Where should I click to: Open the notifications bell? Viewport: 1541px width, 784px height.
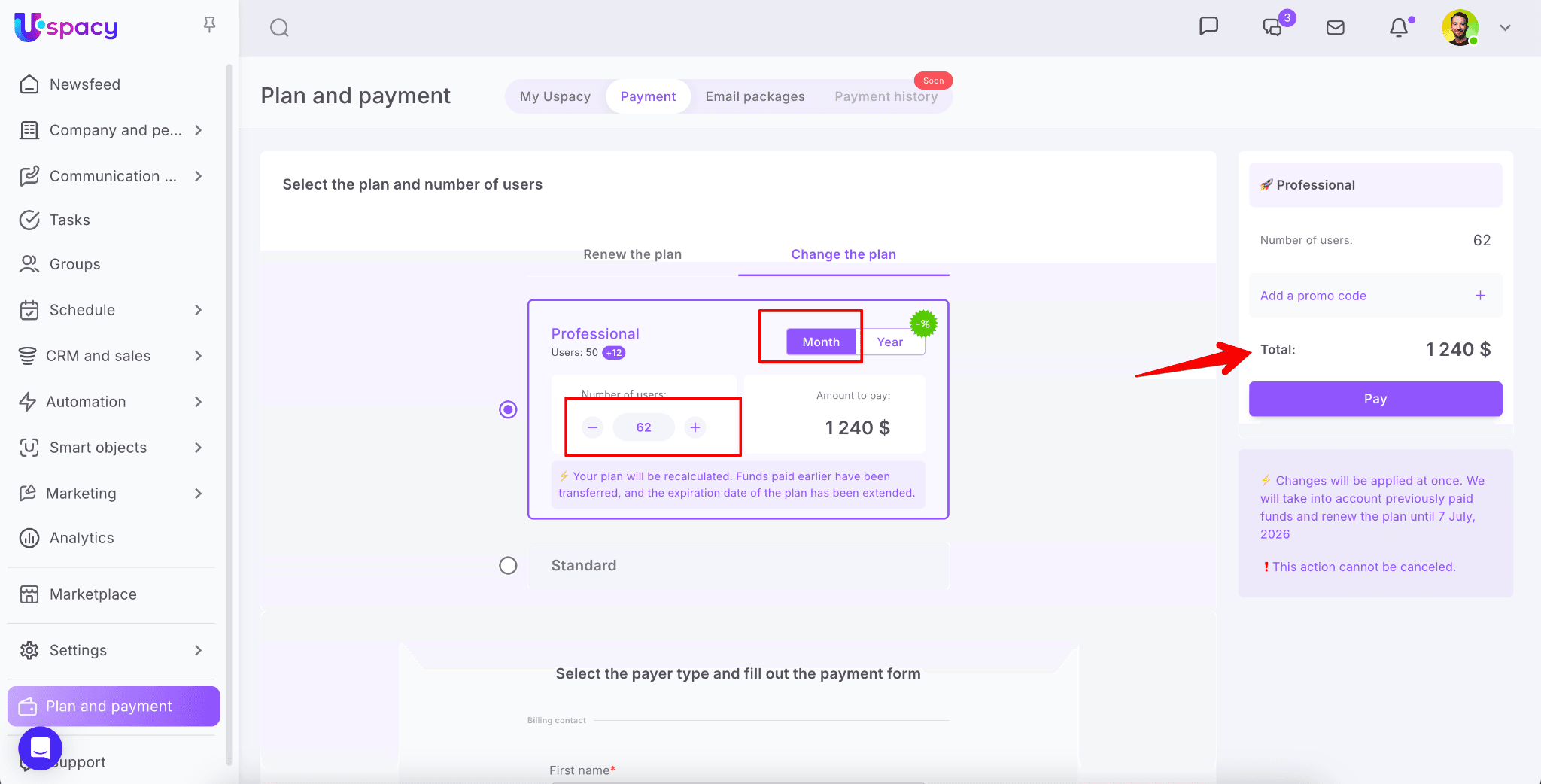[x=1399, y=28]
